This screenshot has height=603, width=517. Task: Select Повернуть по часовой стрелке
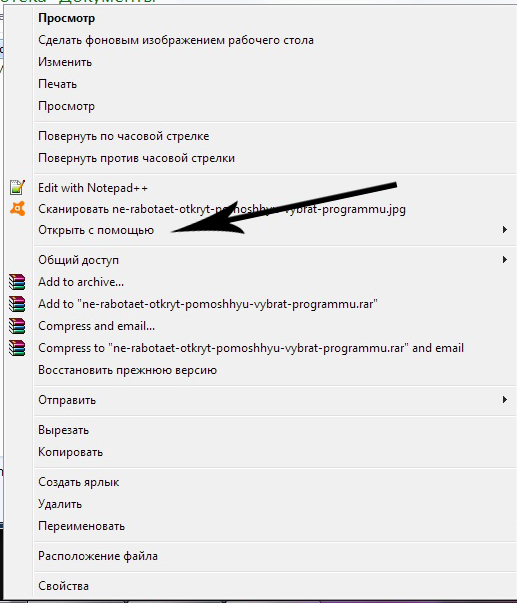pyautogui.click(x=123, y=136)
